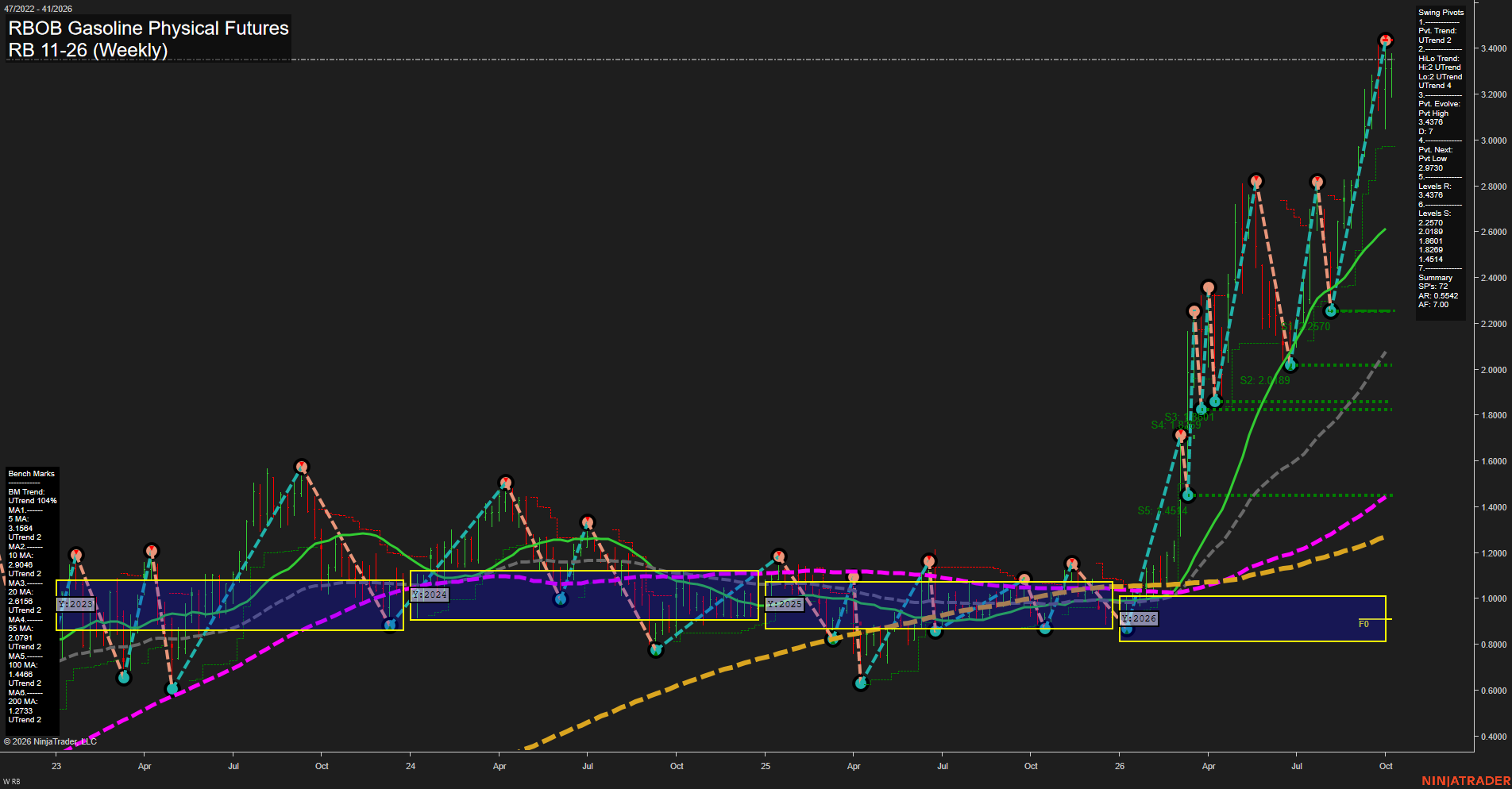The width and height of the screenshot is (1512, 789).
Task: Click the 2.9046 ten MA value
Action: [x=21, y=565]
